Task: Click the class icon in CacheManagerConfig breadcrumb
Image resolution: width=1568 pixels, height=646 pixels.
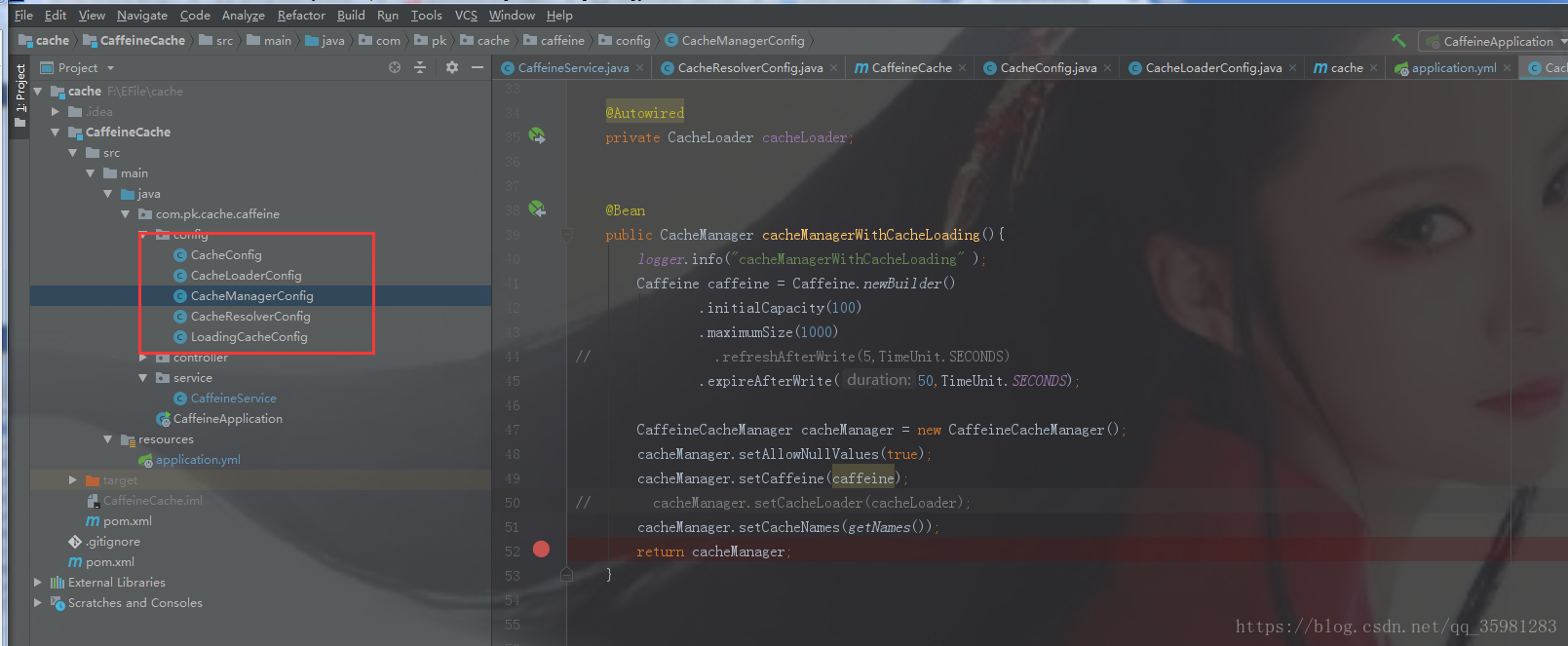Action: pyautogui.click(x=671, y=40)
